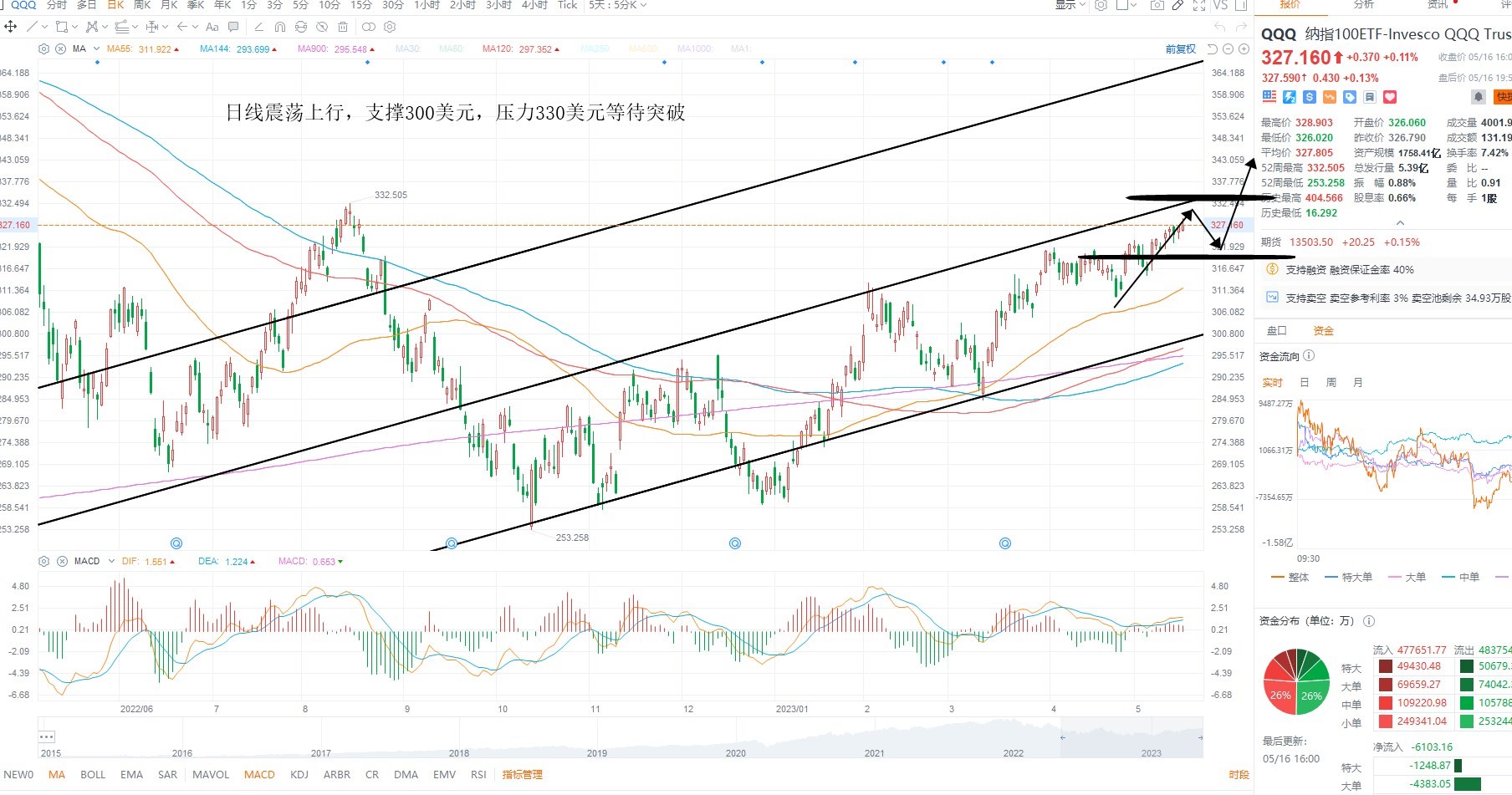Viewport: 1512px width, 795px height.
Task: Undo the last drawing action
Action: pos(1219,28)
